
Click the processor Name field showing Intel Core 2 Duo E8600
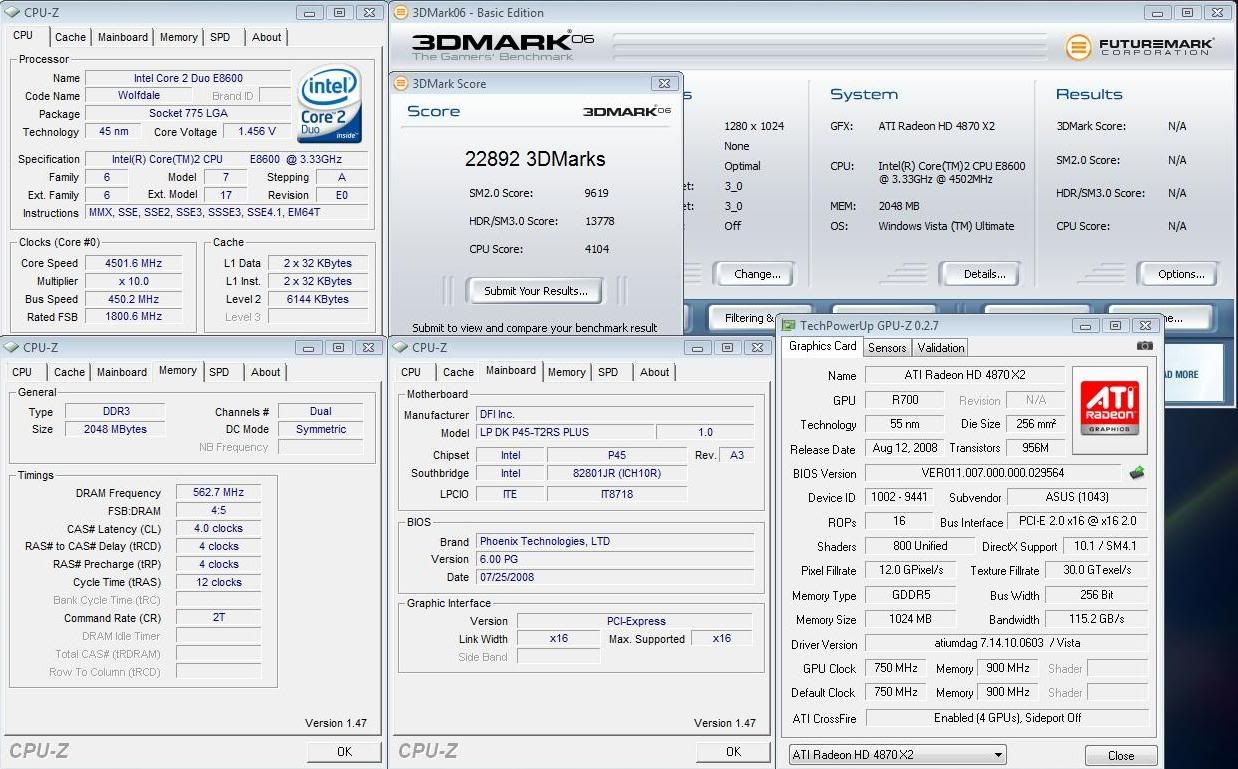coord(188,78)
